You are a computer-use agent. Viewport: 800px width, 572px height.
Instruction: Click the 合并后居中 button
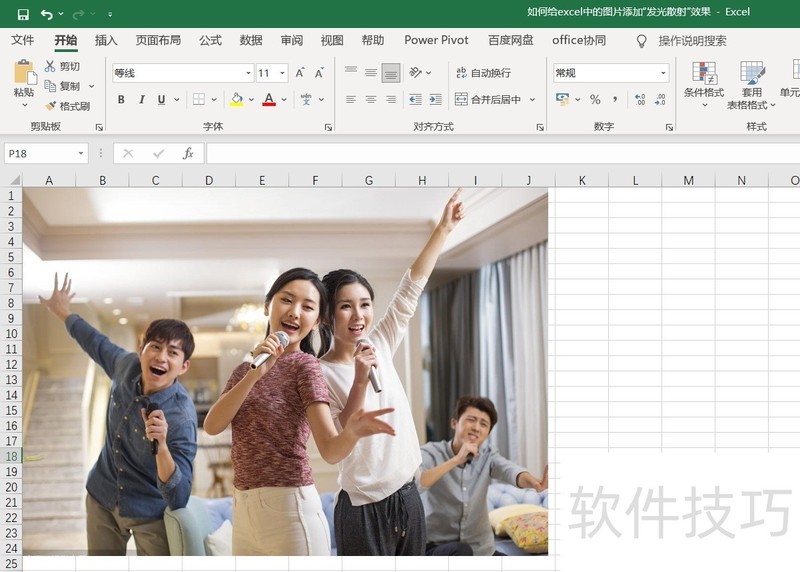point(488,100)
